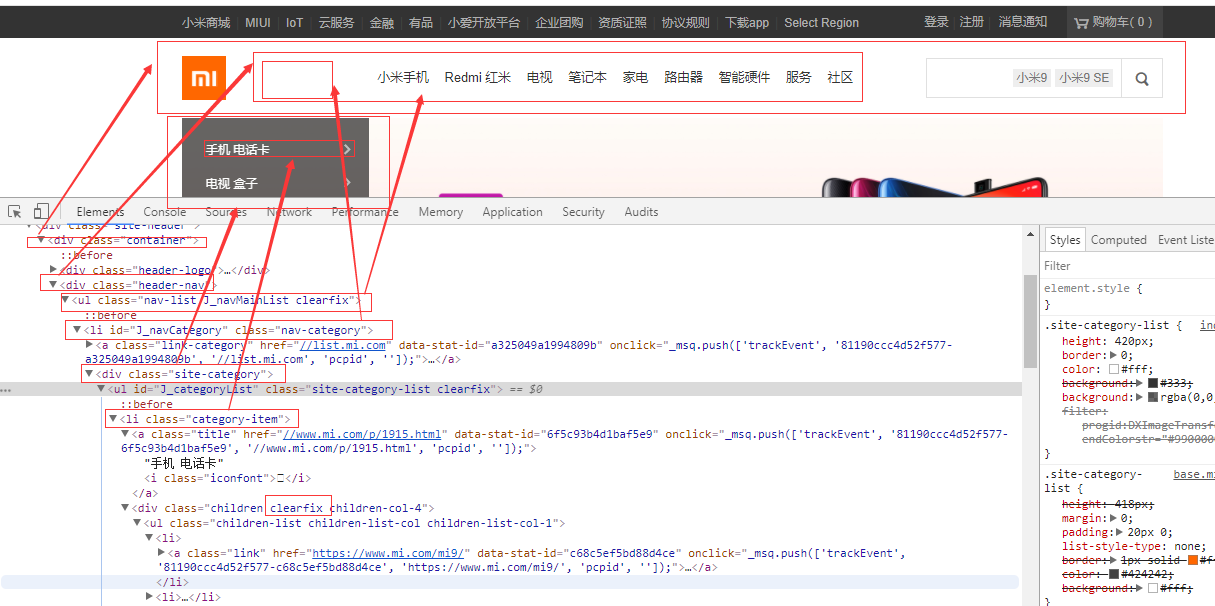This screenshot has height=606, width=1215.
Task: Click the Elements panel vertical scrollbar
Action: (1030, 321)
